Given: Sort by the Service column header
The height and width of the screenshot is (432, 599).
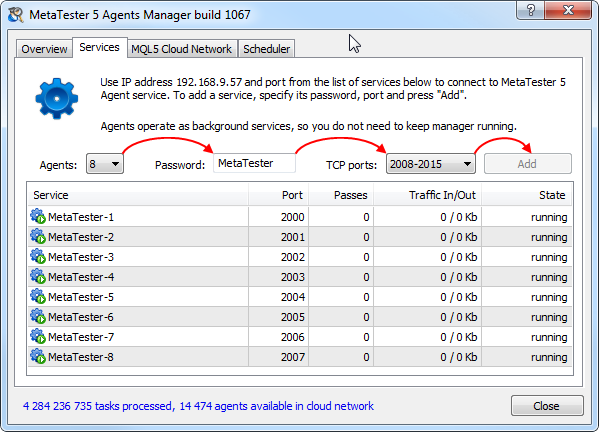Looking at the screenshot, I should point(138,195).
